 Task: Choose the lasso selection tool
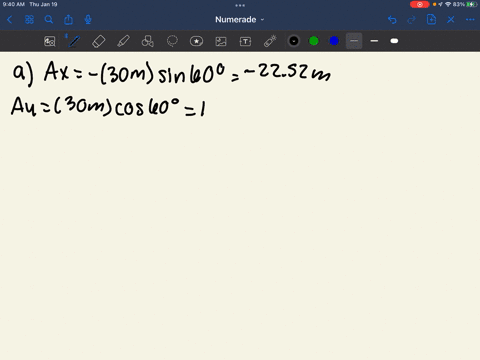[172, 41]
